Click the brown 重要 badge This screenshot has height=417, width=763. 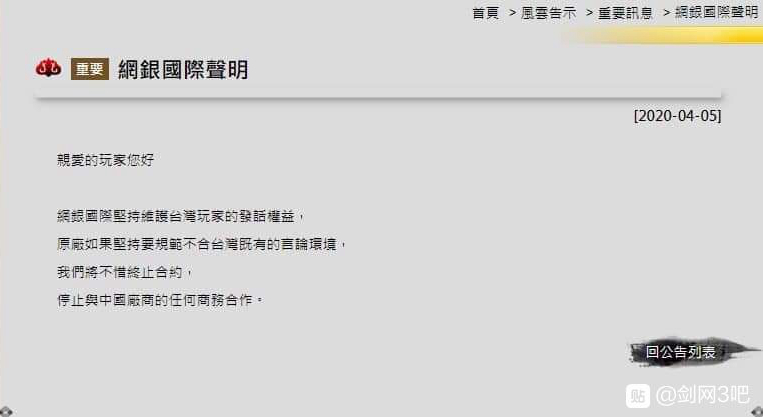90,69
